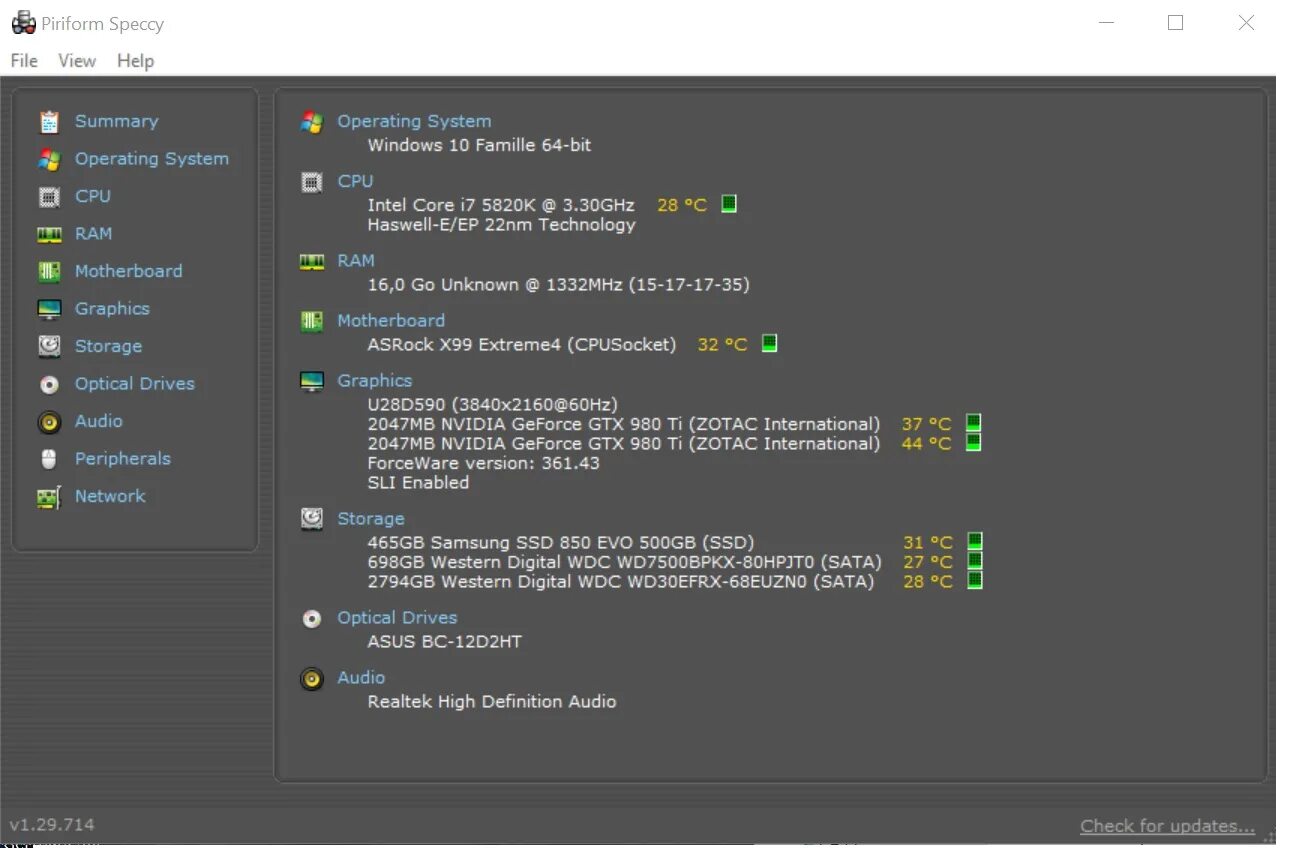The width and height of the screenshot is (1290, 848).
Task: Click '465GB Samsung SSD 850 EVO 500GB' line
Action: (x=560, y=543)
